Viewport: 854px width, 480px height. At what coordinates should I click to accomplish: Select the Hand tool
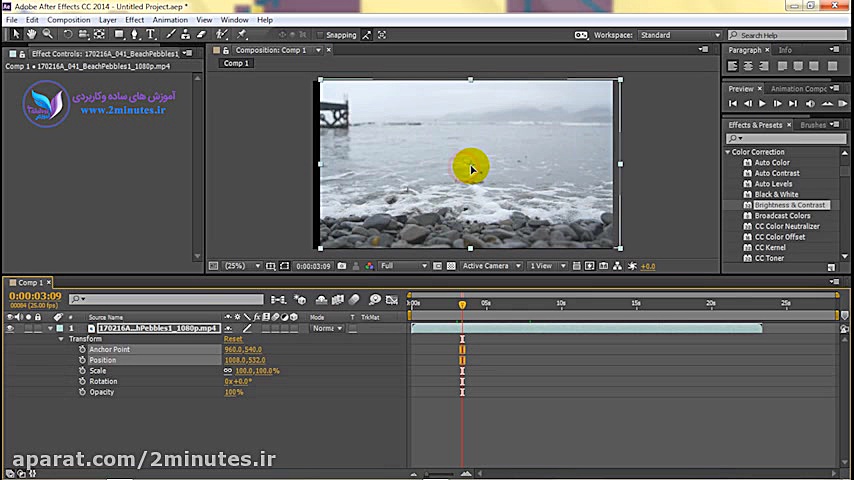[32, 34]
